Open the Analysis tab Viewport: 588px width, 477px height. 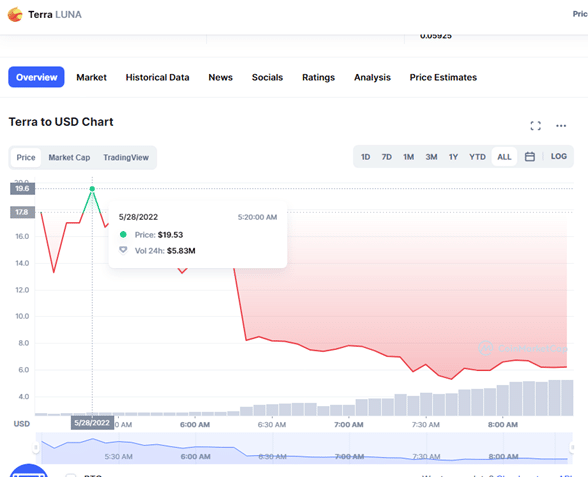point(372,77)
